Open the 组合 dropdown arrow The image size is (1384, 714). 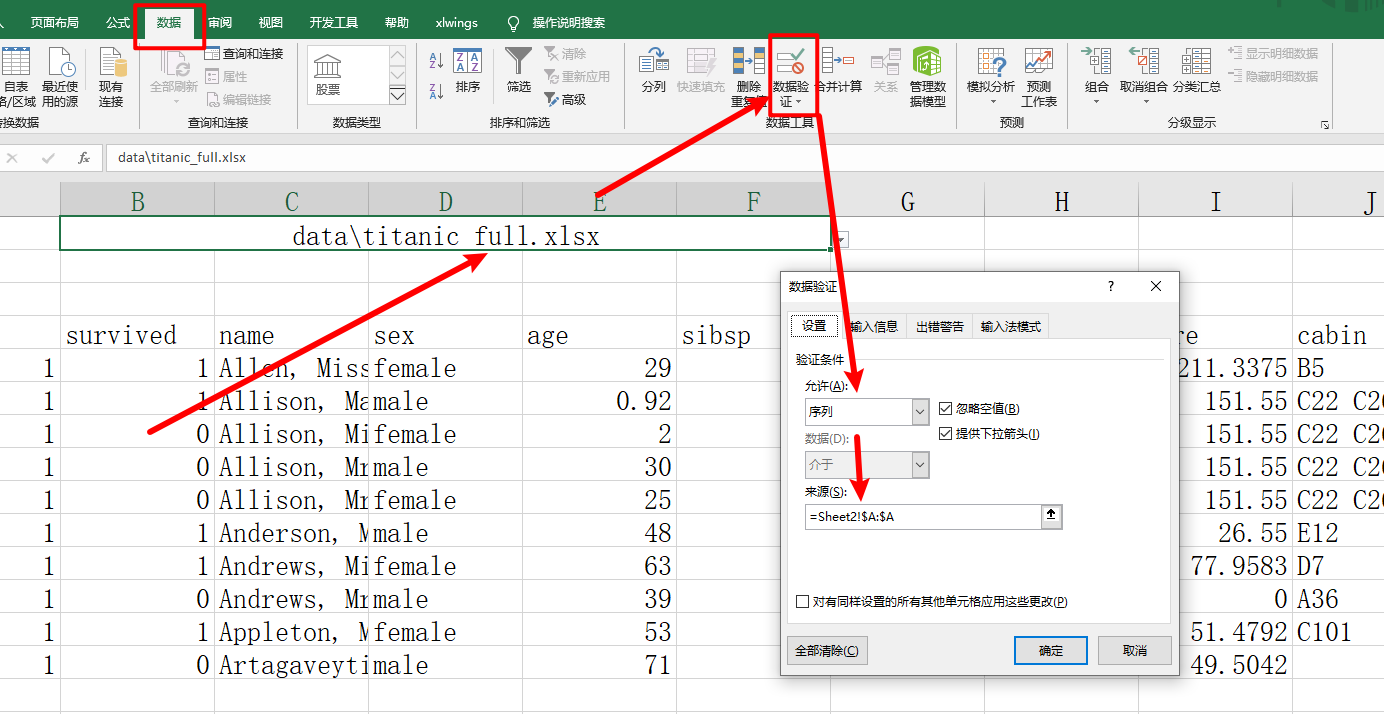point(1097,102)
